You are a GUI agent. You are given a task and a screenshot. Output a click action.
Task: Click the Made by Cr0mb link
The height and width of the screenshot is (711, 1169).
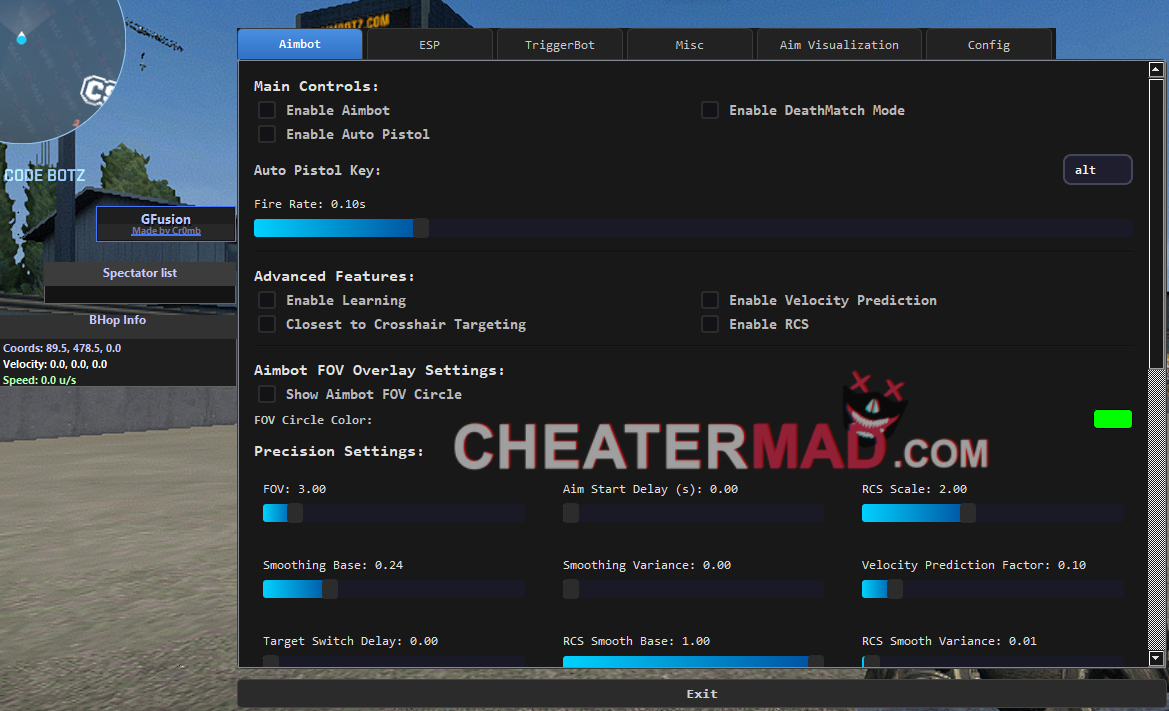(x=166, y=231)
